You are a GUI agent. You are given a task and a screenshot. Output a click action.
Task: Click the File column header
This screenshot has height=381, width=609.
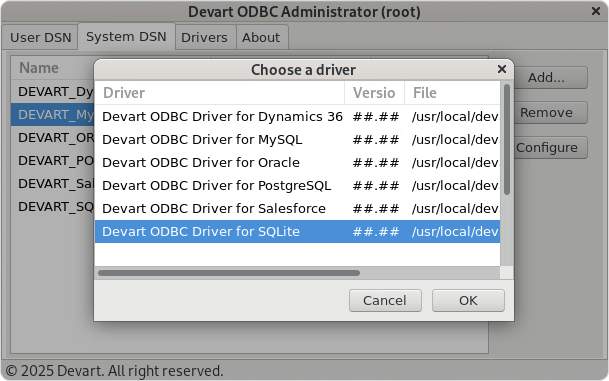[452, 93]
